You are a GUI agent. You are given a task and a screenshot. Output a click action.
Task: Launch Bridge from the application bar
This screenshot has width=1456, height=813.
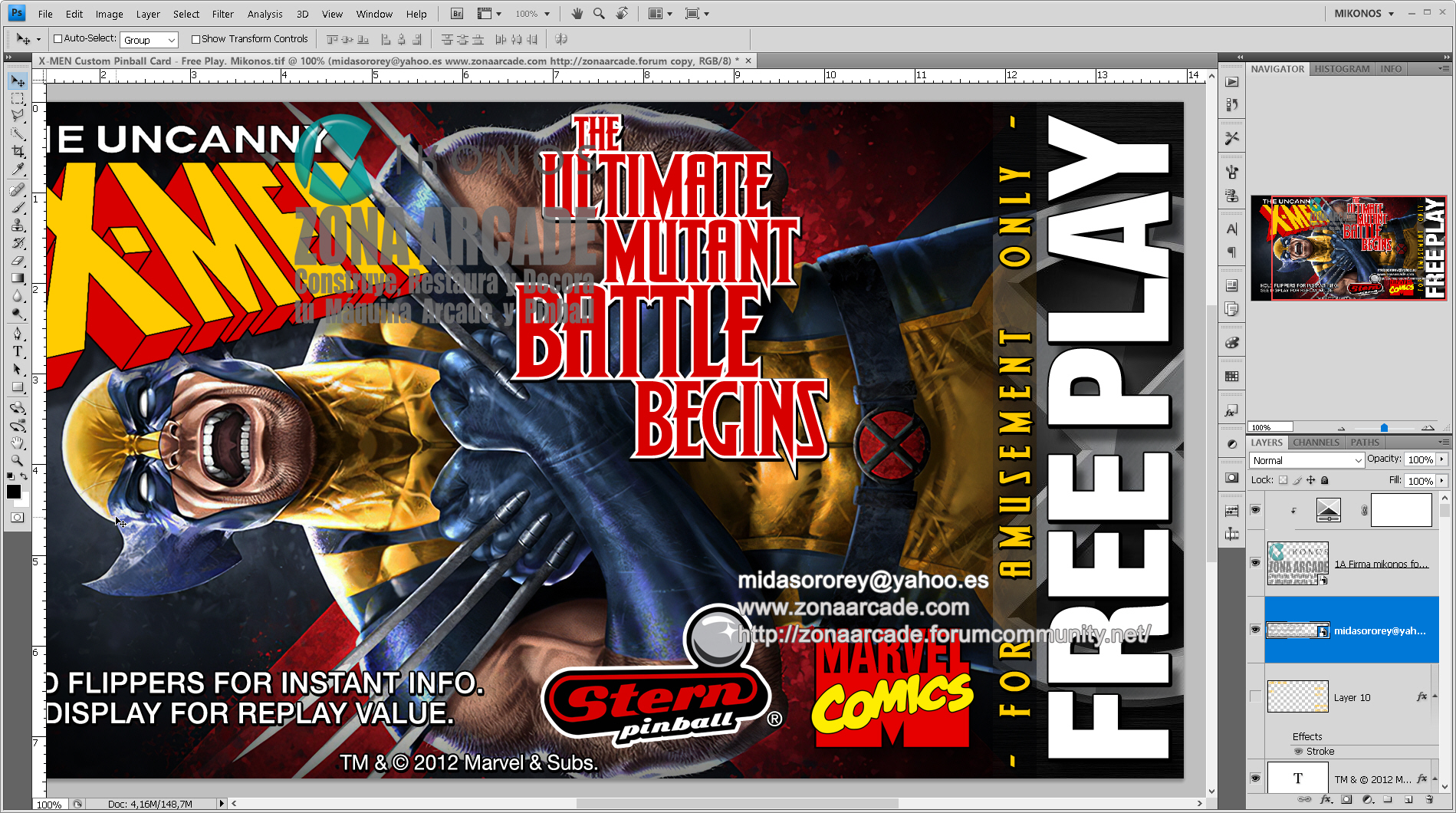pos(457,14)
